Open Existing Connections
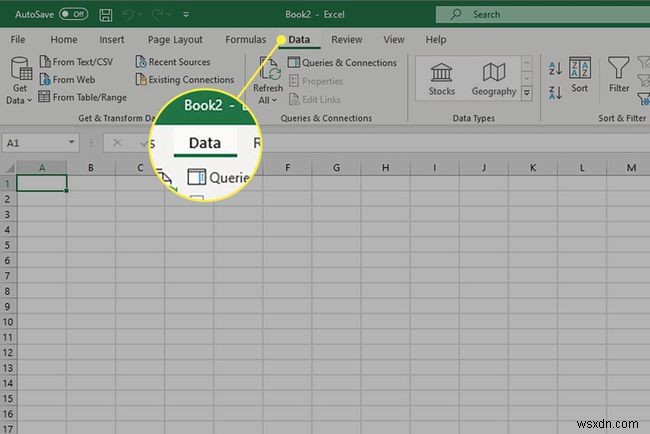The height and width of the screenshot is (434, 650). (x=185, y=79)
